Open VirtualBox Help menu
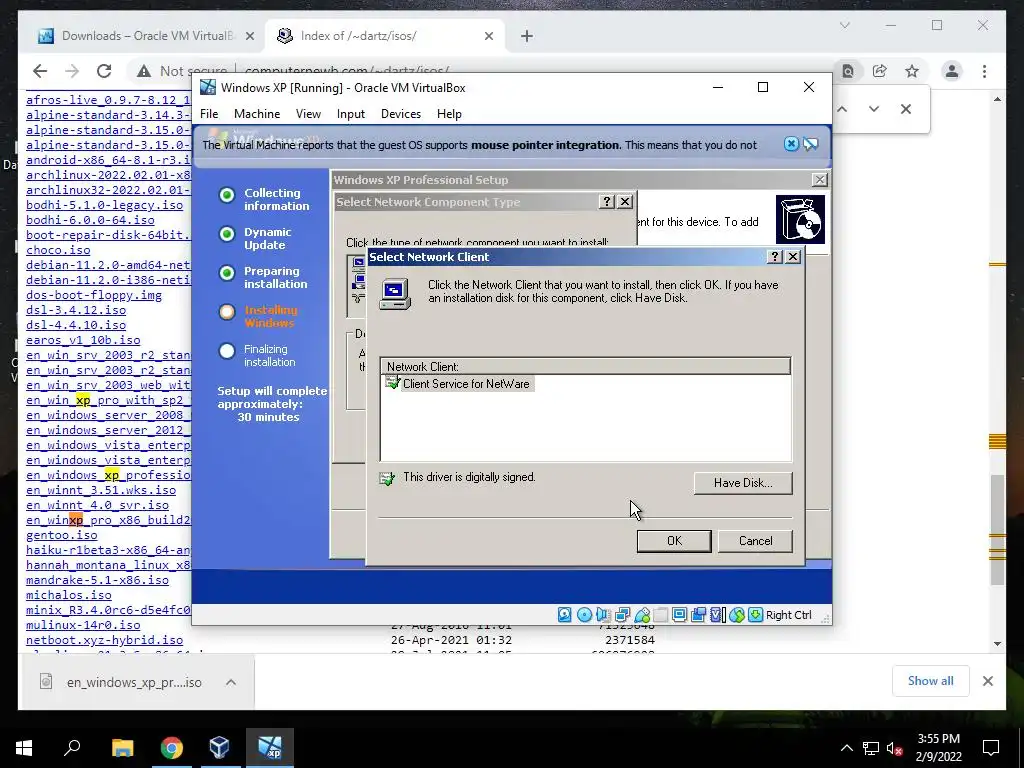The height and width of the screenshot is (768, 1024). (x=449, y=114)
